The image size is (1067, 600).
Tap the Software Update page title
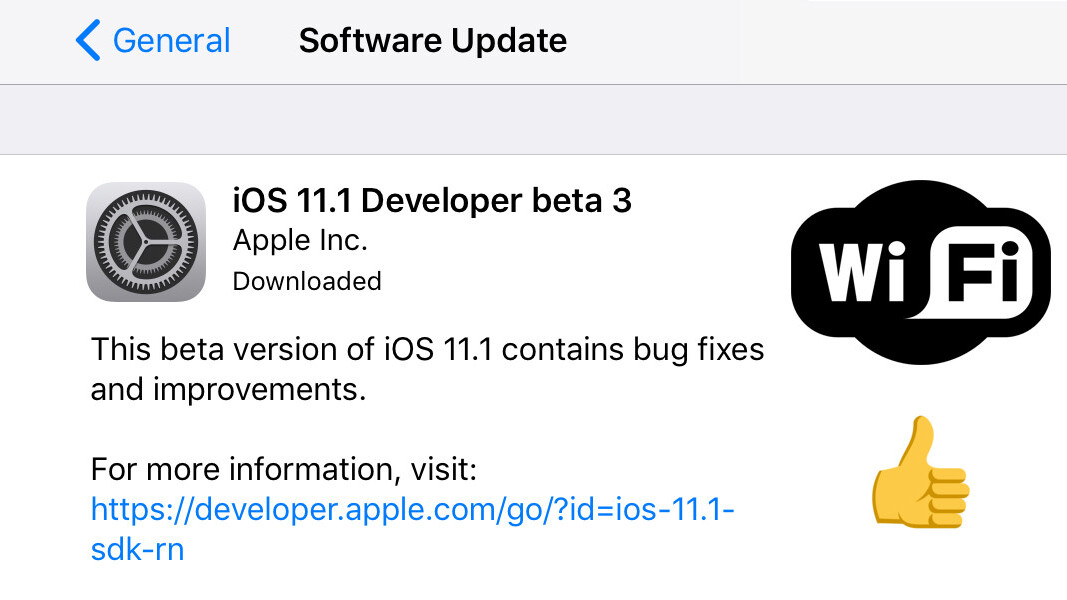(432, 41)
